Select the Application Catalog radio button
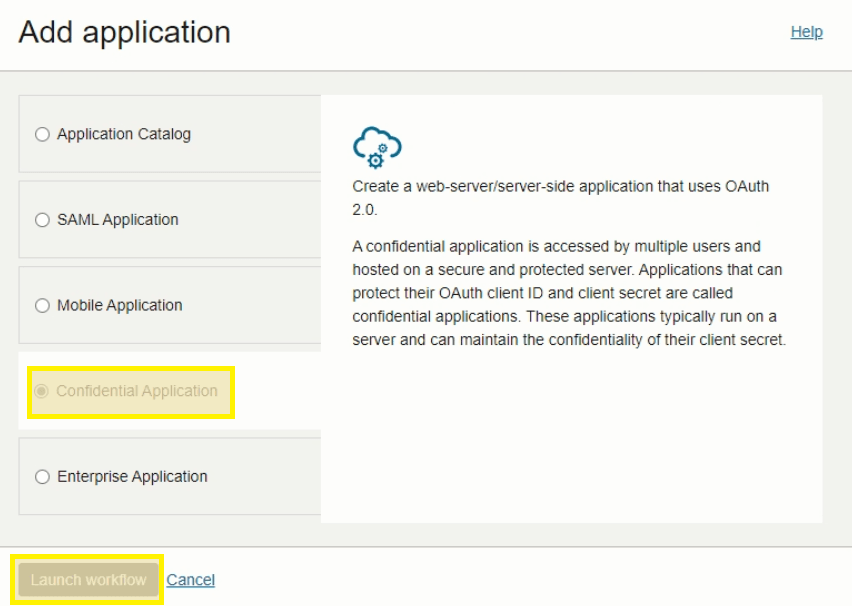 point(41,134)
